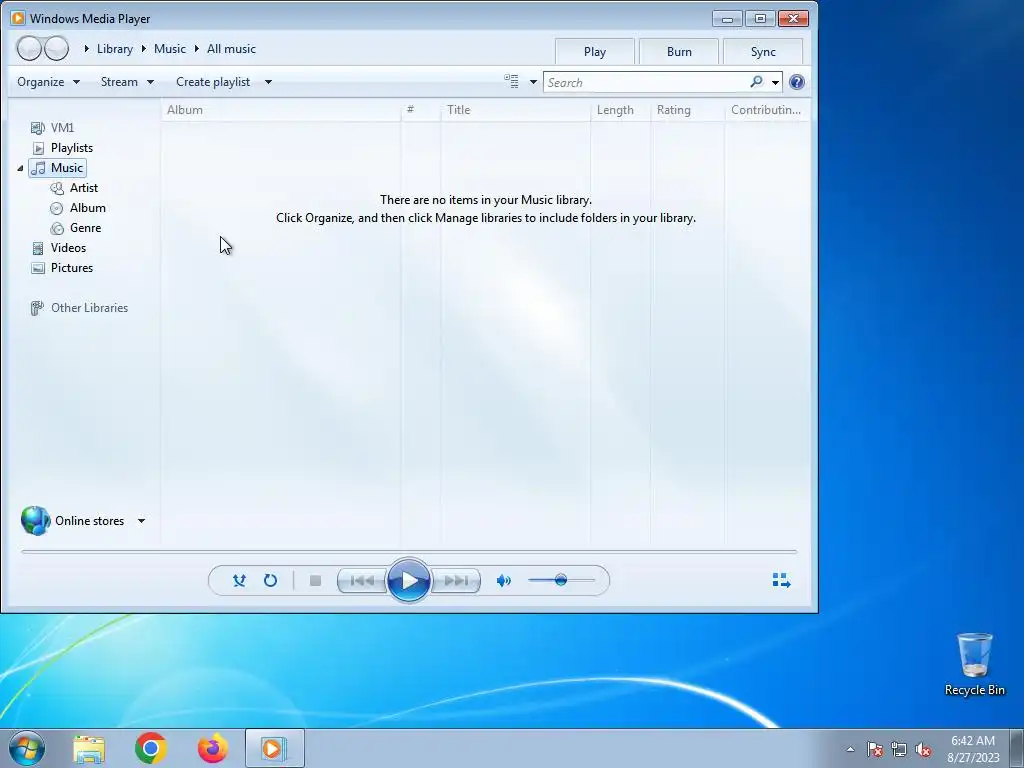Select Videos in the navigation pane
The image size is (1024, 768).
pos(59,248)
